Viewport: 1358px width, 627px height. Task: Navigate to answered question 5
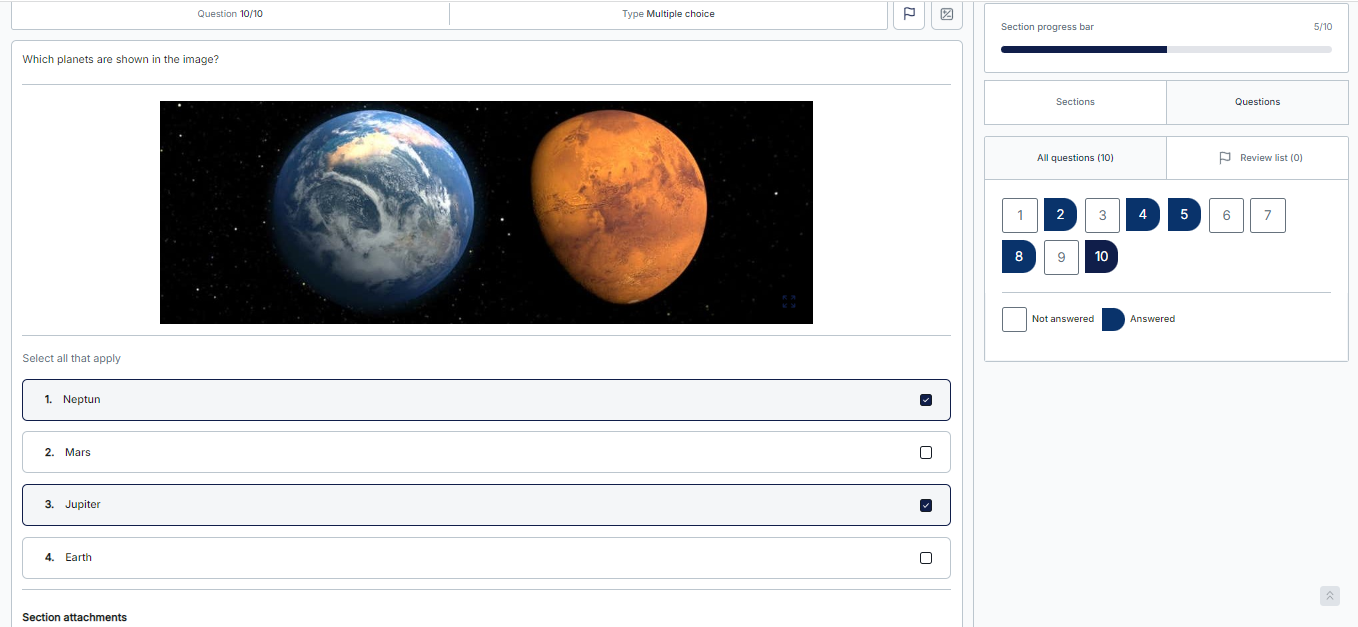coord(1184,215)
